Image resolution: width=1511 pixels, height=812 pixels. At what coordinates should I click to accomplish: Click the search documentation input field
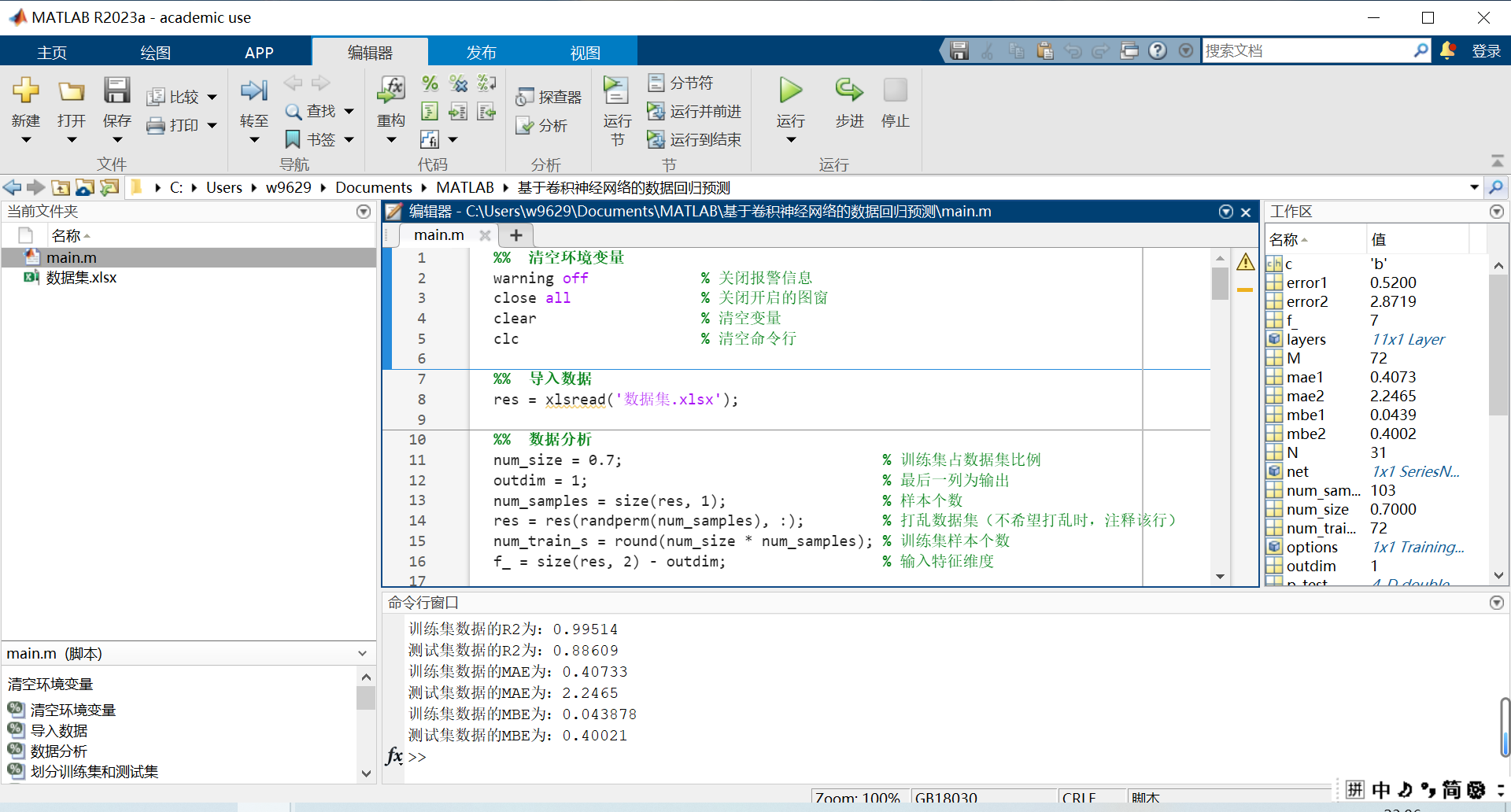pyautogui.click(x=1306, y=51)
